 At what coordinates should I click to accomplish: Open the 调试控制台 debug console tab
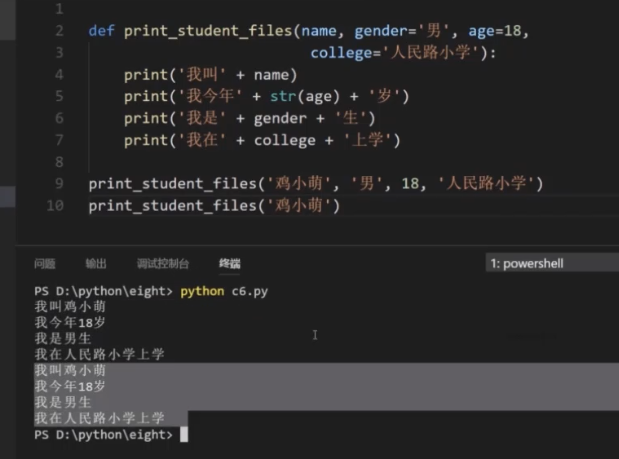[163, 263]
